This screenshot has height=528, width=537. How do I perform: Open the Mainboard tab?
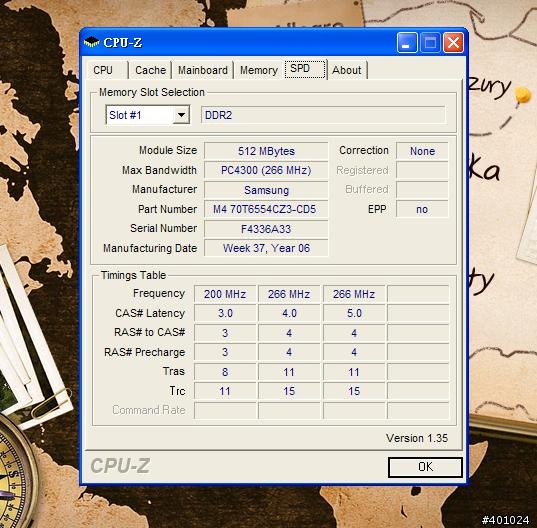[x=203, y=70]
